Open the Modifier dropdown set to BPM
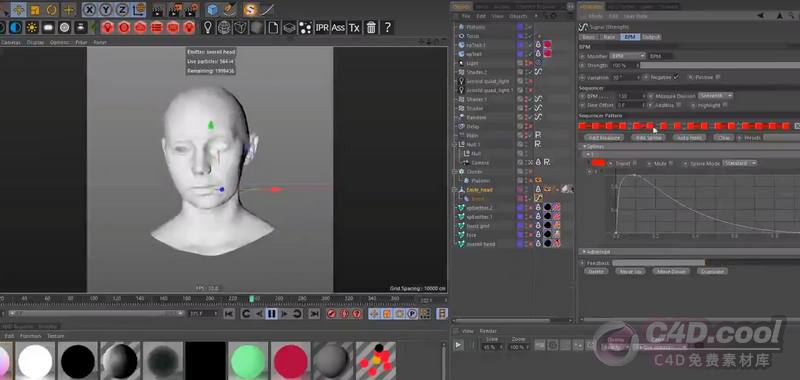800x380 pixels. click(628, 56)
